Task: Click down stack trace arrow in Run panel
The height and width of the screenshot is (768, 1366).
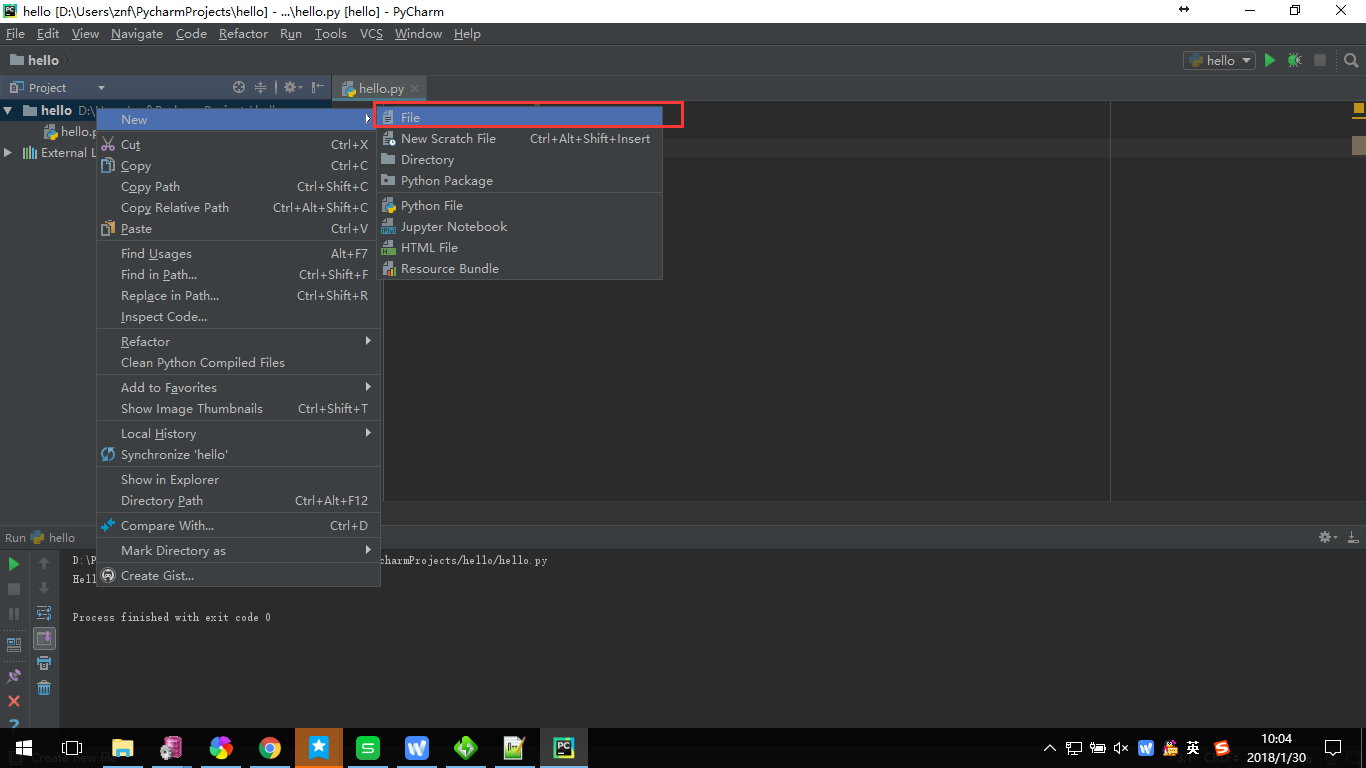Action: 44,589
